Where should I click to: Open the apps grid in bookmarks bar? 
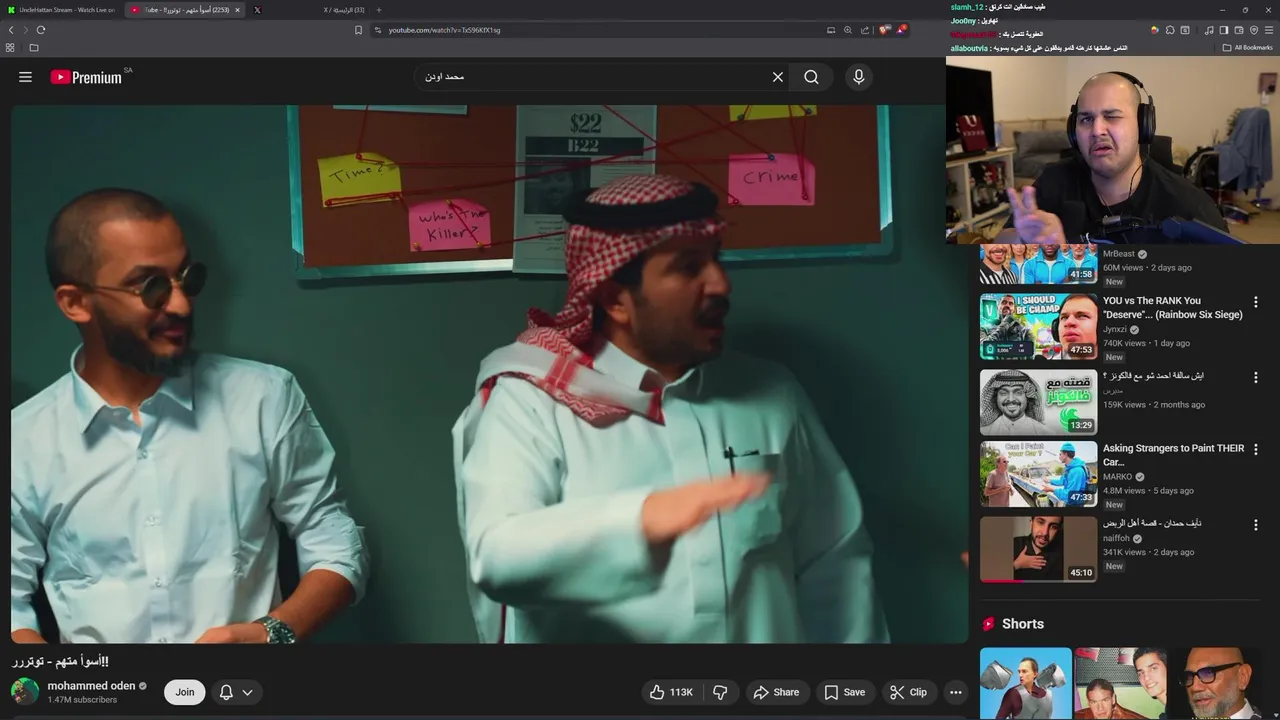coord(10,47)
